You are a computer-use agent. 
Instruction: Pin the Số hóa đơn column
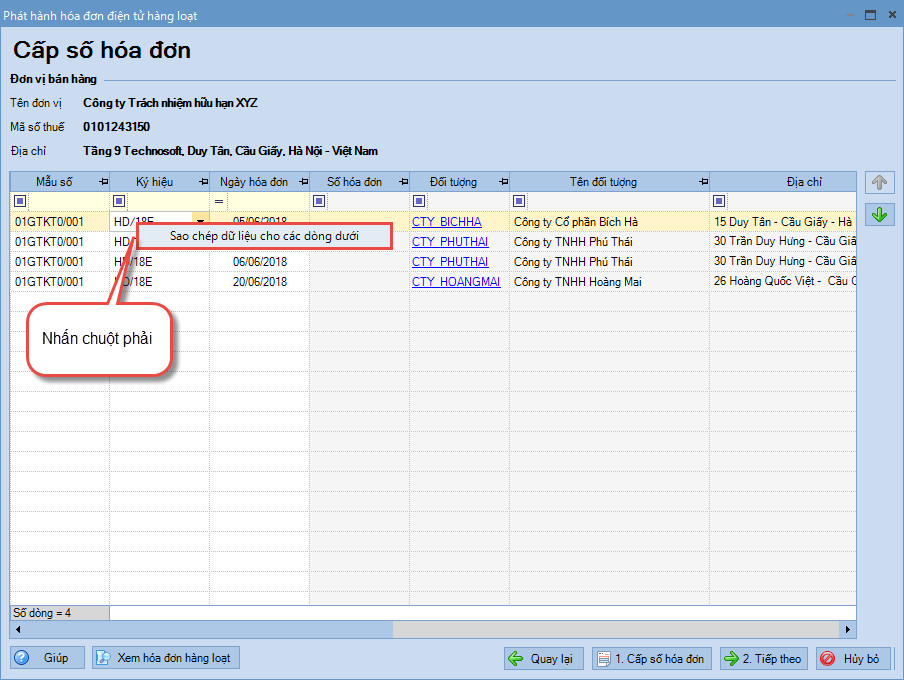tap(403, 182)
